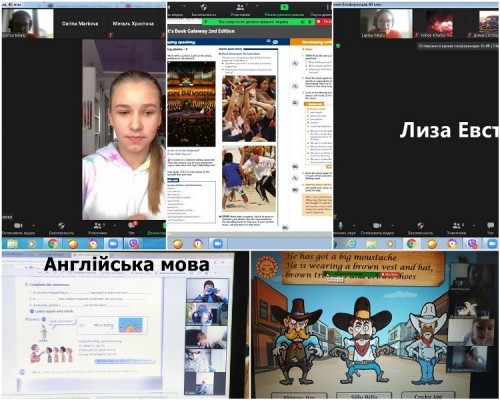This screenshot has width=500, height=400.
Task: Expand video options arrow in top-left Zoom window
Action: click(x=34, y=226)
